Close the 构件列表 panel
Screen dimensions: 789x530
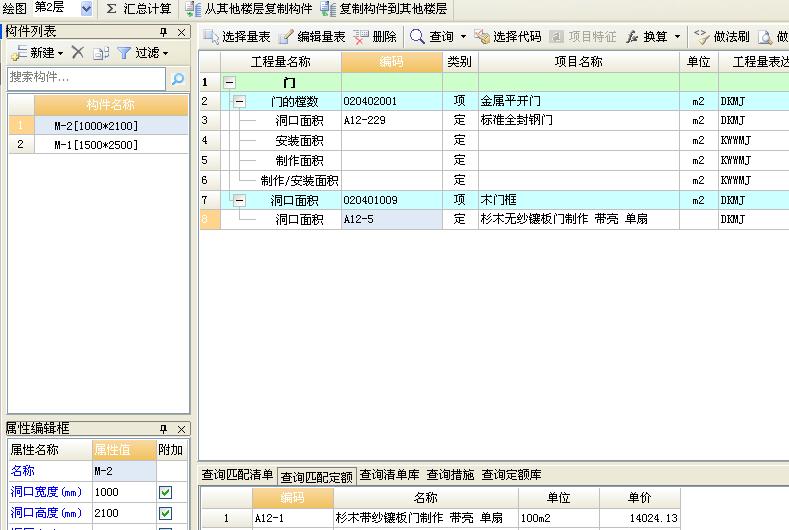pyautogui.click(x=182, y=32)
